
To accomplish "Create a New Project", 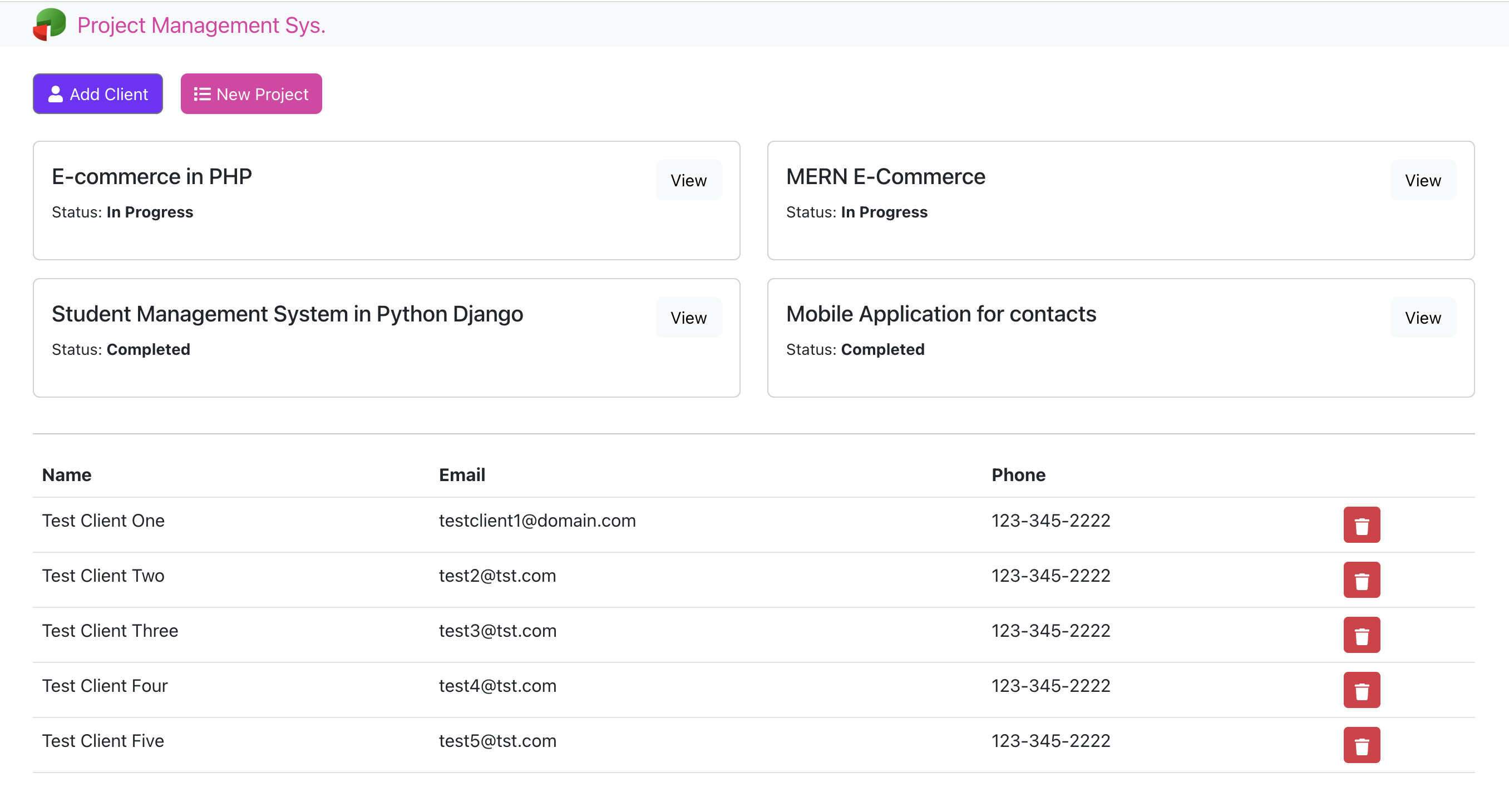I will pos(251,93).
